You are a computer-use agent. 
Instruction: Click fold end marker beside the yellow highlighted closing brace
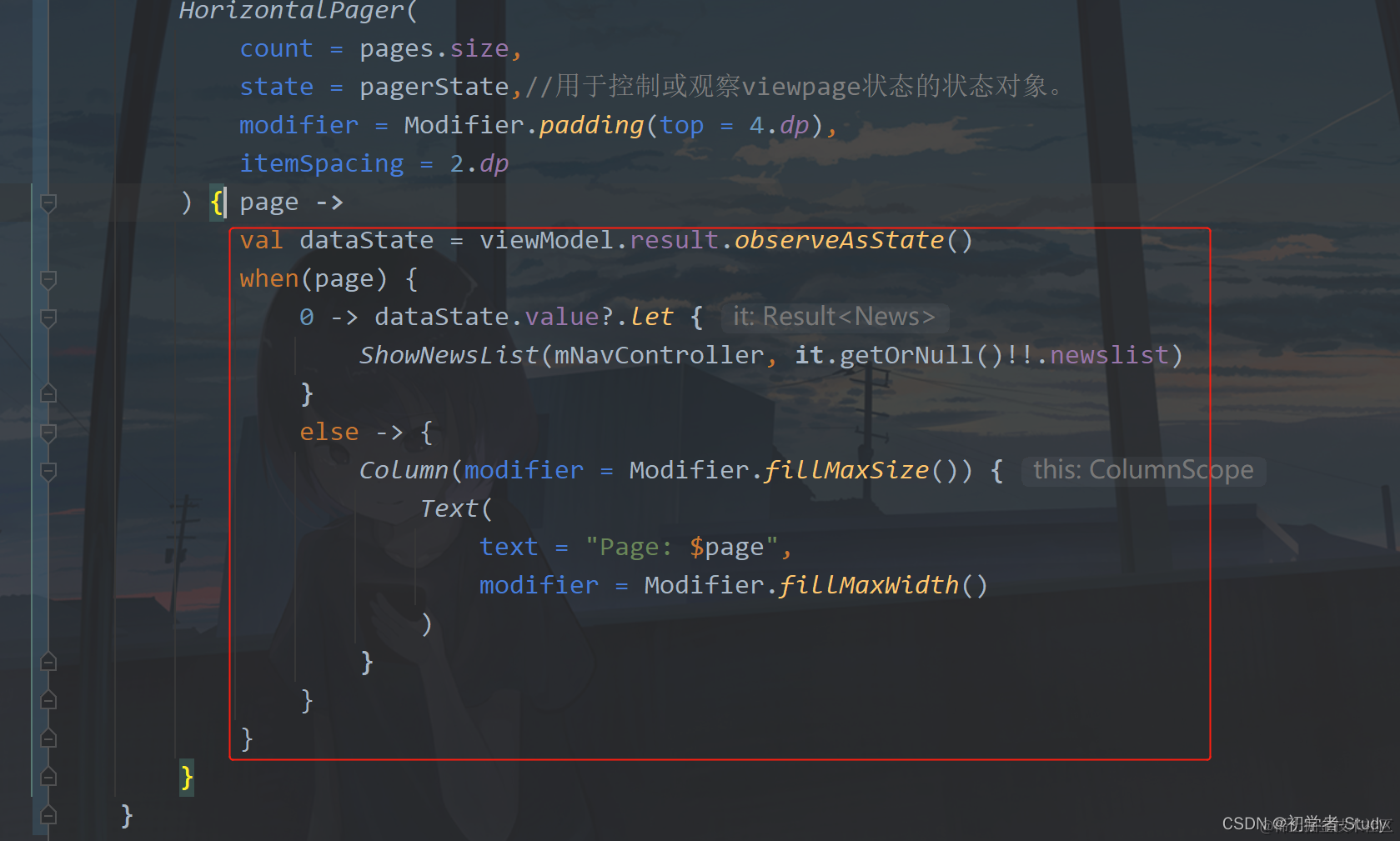pos(48,776)
